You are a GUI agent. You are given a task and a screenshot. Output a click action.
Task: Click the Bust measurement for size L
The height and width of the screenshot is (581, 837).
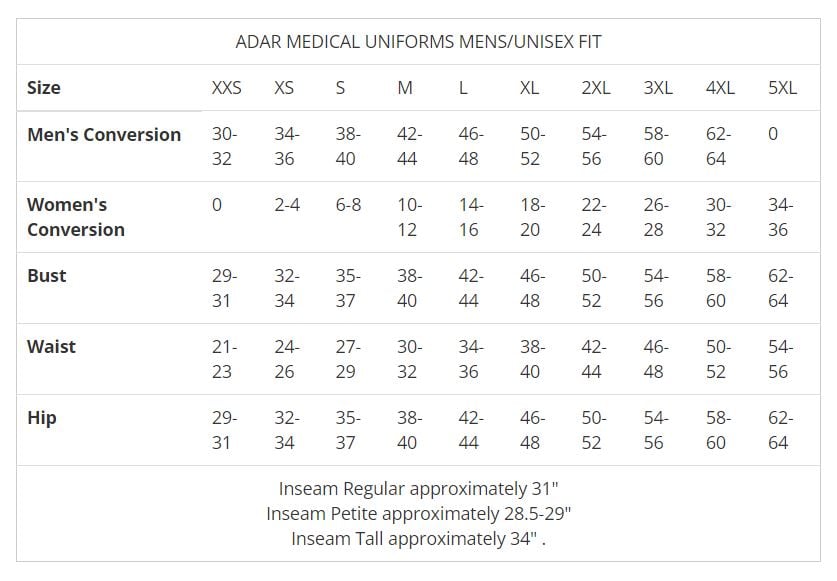(x=470, y=288)
